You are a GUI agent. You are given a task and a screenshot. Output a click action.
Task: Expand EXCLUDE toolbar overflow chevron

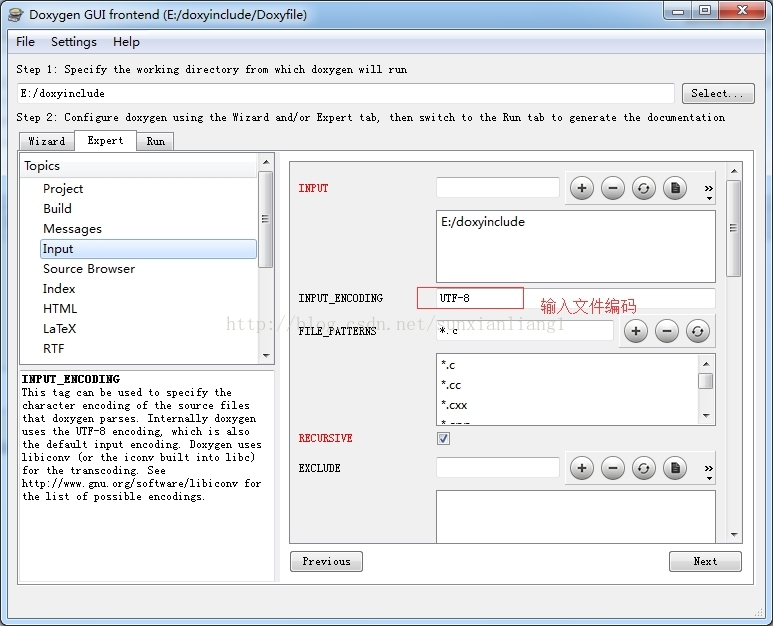click(708, 472)
